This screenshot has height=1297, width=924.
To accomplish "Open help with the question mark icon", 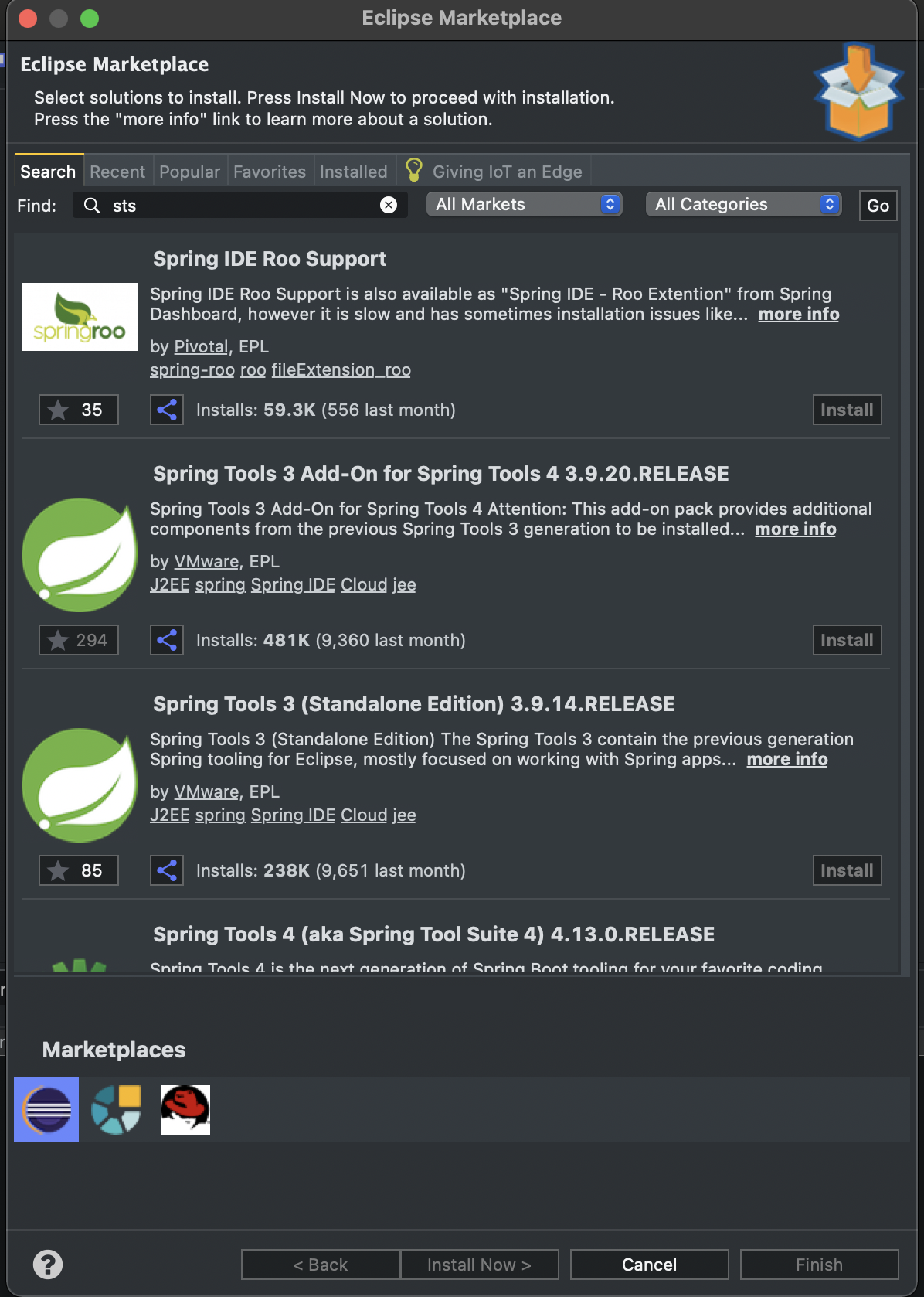I will pos(48,1265).
